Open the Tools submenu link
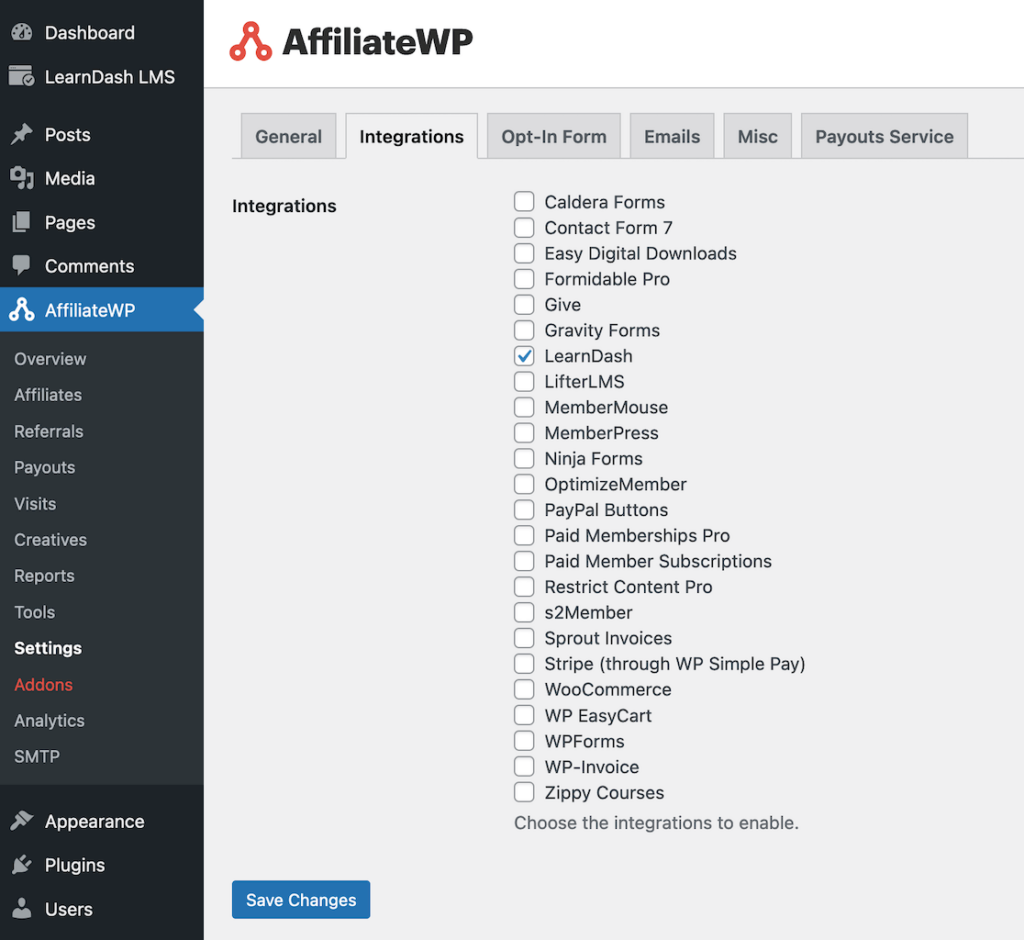The height and width of the screenshot is (940, 1024). 35,612
